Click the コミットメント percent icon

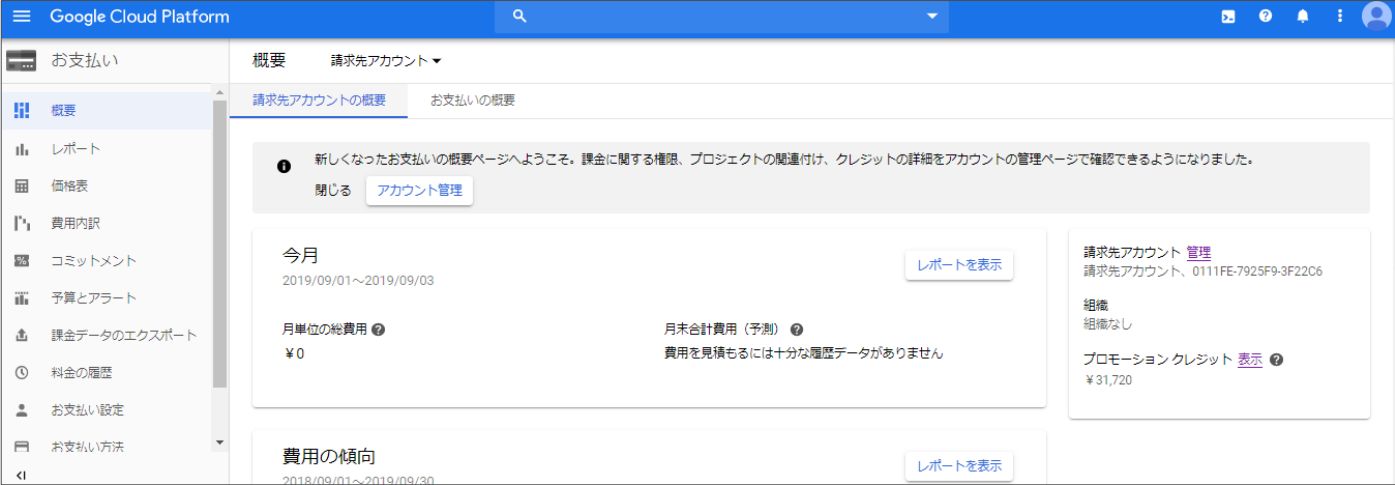pos(21,261)
